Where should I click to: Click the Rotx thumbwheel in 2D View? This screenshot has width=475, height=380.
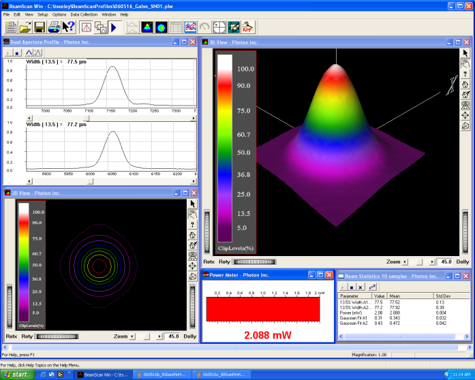[9, 306]
